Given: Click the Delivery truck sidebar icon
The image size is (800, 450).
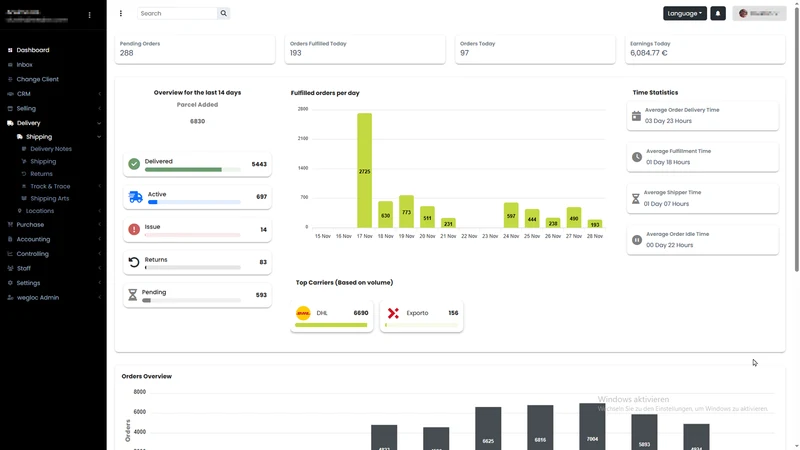Looking at the screenshot, I should [x=10, y=123].
